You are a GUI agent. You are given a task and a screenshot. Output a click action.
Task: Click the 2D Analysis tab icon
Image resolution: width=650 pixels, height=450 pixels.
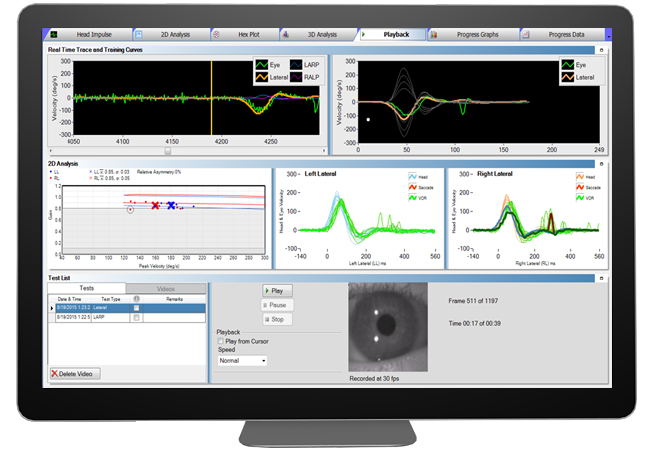pos(137,35)
